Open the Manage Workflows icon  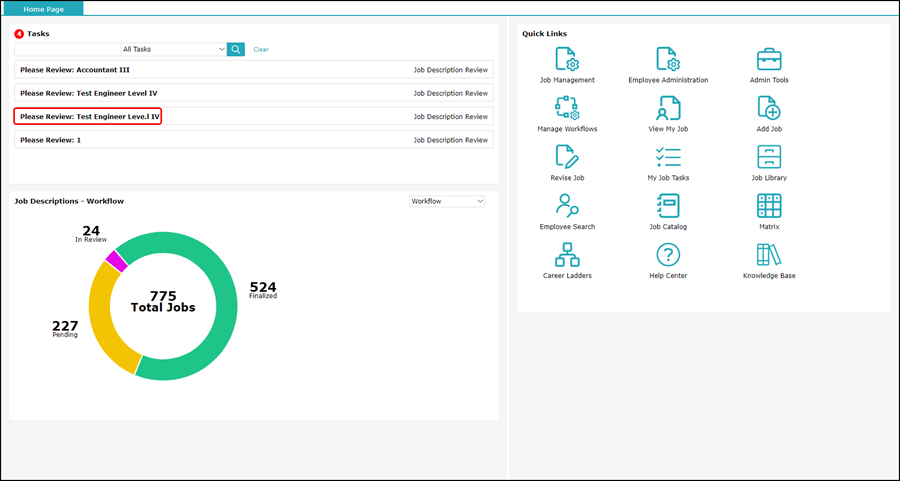(567, 108)
